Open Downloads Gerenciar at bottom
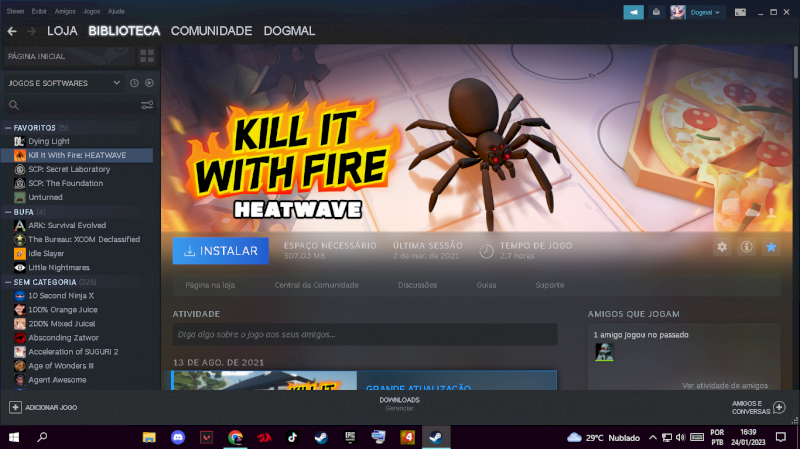The image size is (800, 449). [x=399, y=404]
